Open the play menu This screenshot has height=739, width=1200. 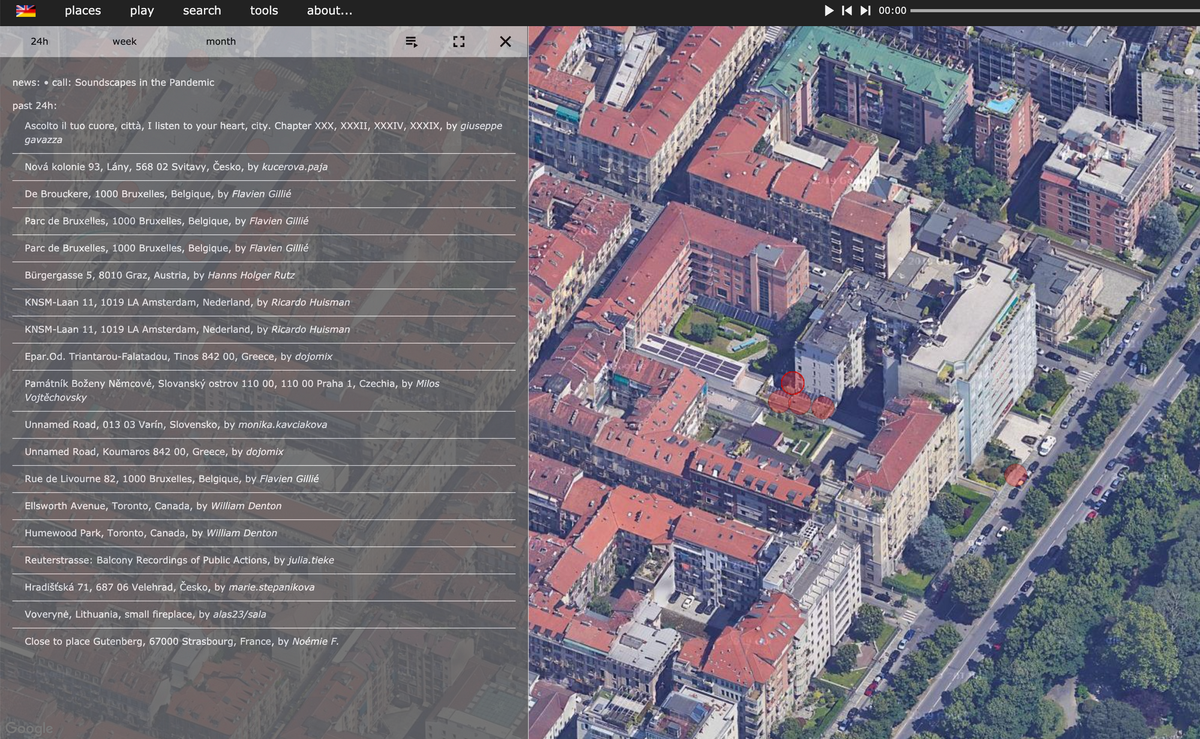(142, 11)
